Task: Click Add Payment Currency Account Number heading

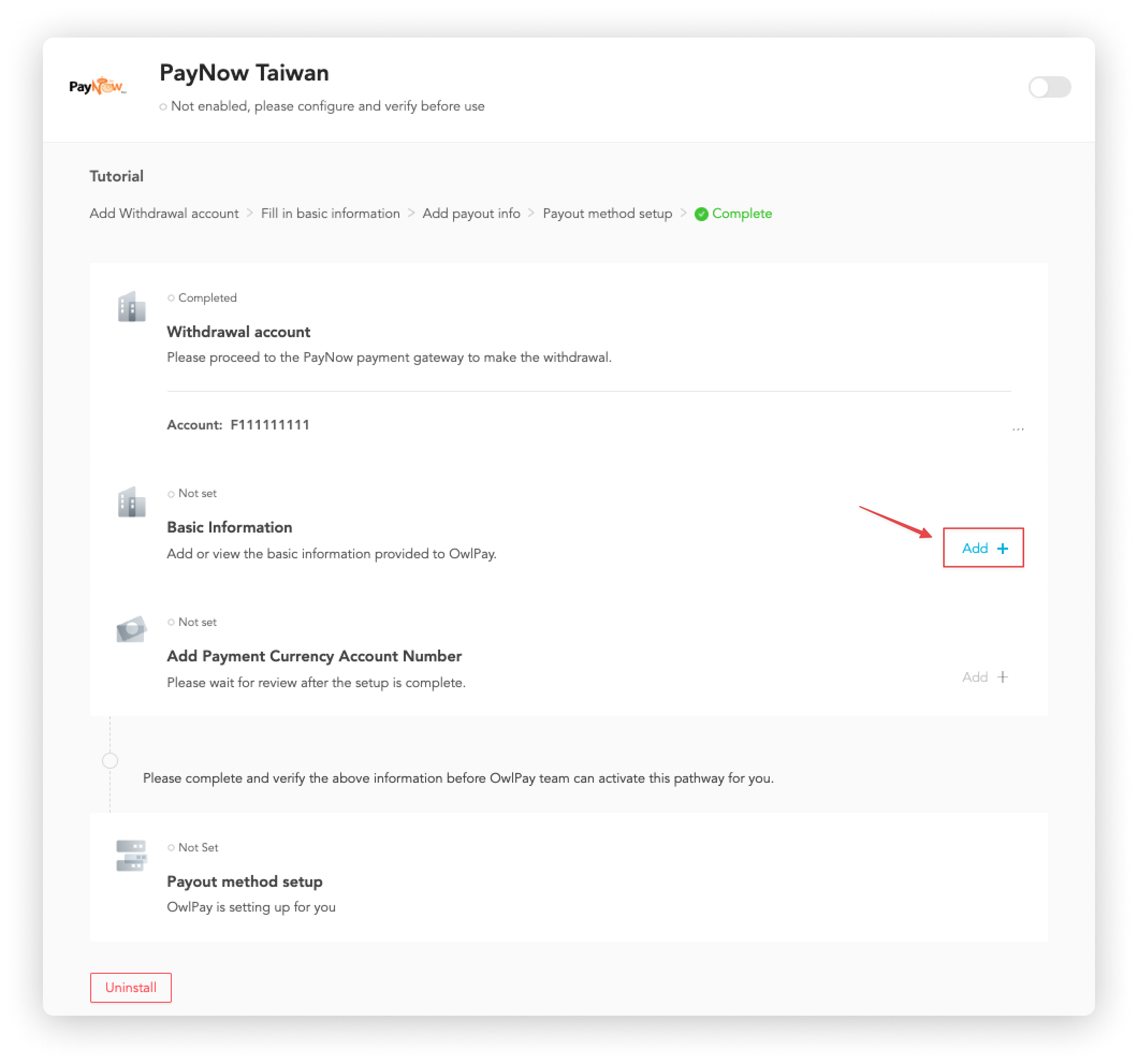Action: pos(314,656)
